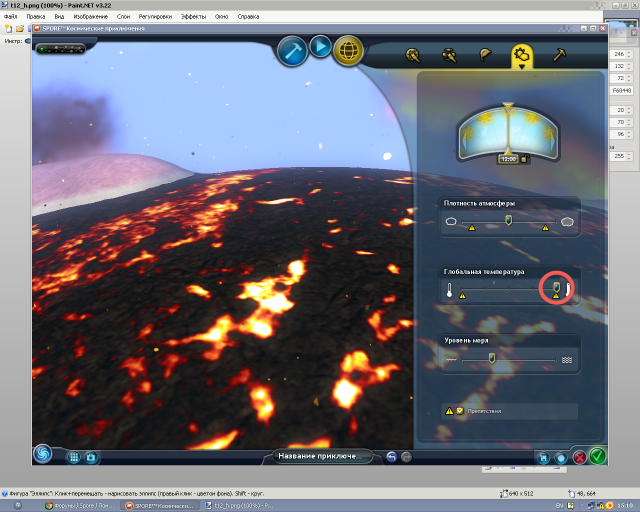
Task: Open the Эффекты menu
Action: [x=193, y=17]
